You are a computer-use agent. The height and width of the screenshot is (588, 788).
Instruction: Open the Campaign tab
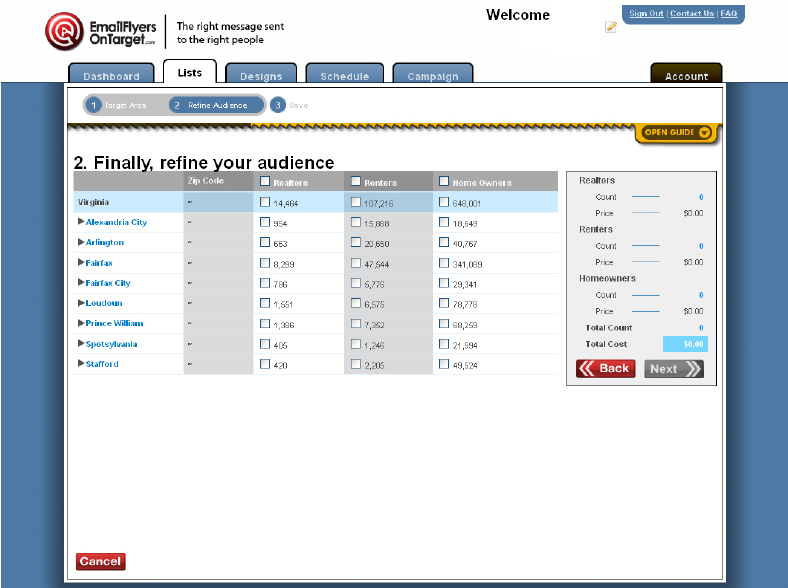click(432, 76)
